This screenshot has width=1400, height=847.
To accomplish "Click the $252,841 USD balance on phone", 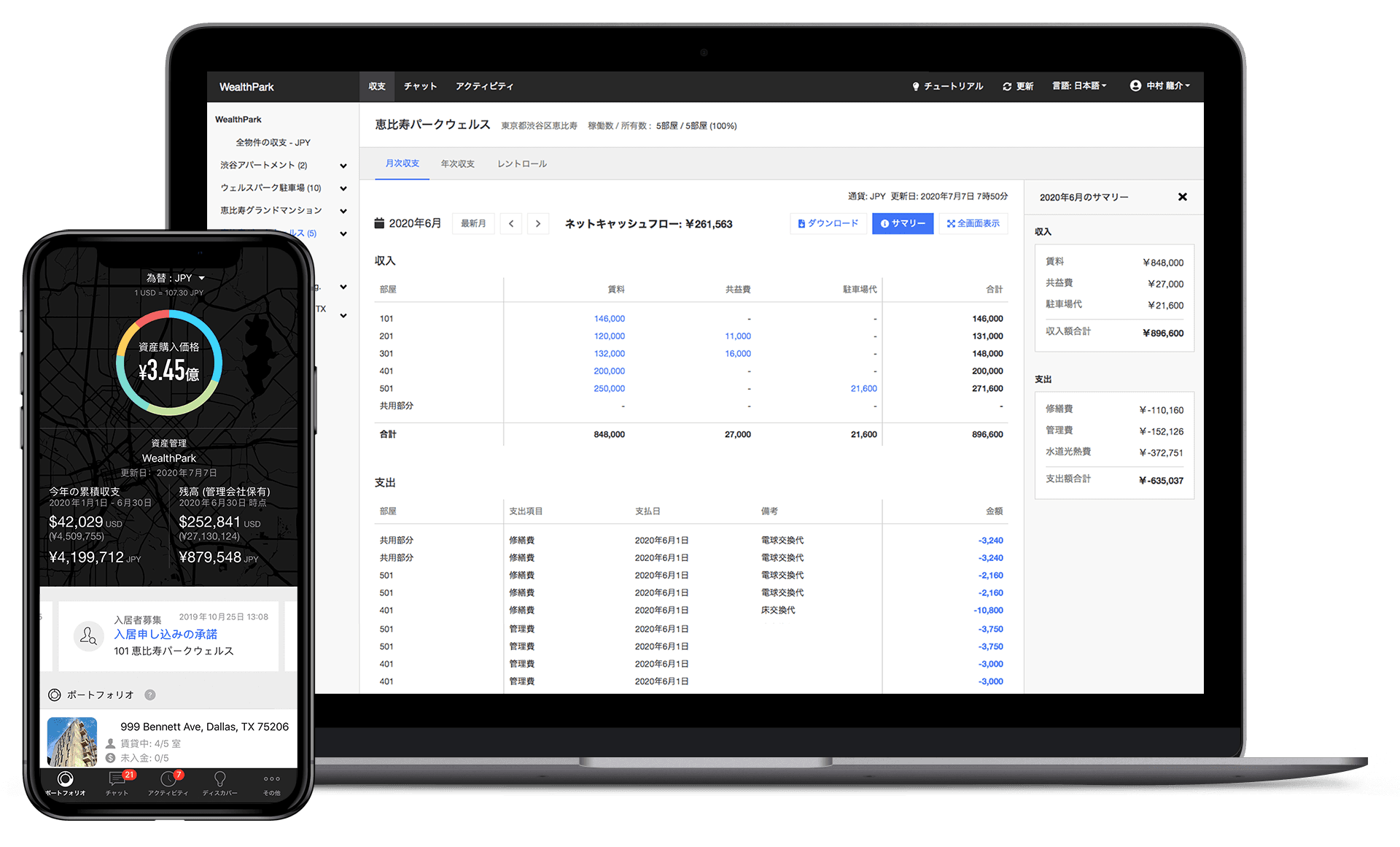I will (x=219, y=522).
